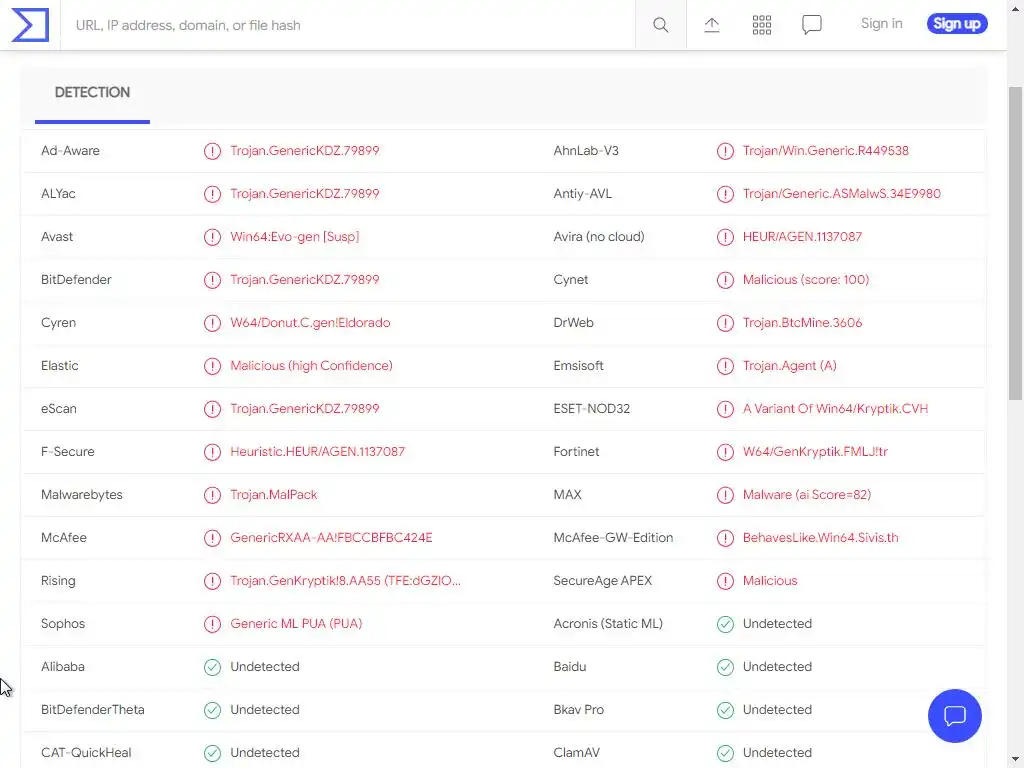This screenshot has width=1024, height=768.
Task: Click the SecureAge APEX engine name
Action: 602,581
